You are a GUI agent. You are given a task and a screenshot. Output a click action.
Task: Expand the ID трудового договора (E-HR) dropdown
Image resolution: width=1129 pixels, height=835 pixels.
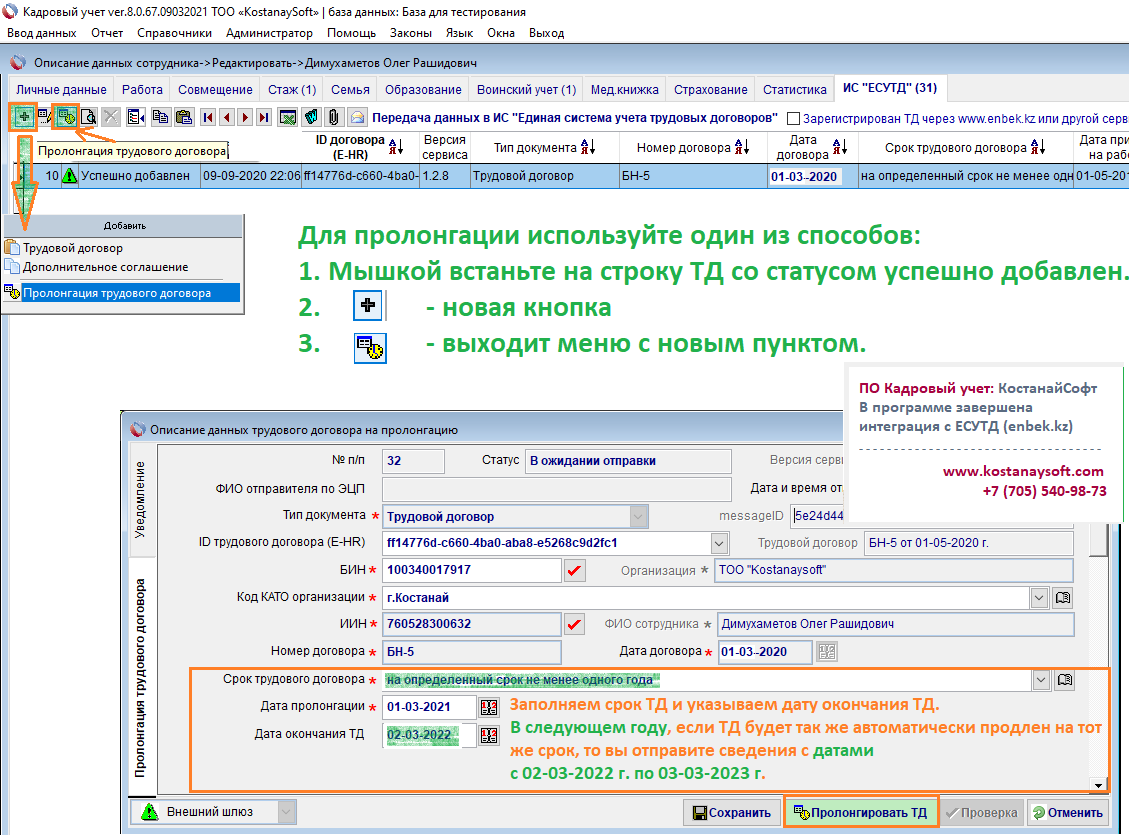click(x=719, y=543)
